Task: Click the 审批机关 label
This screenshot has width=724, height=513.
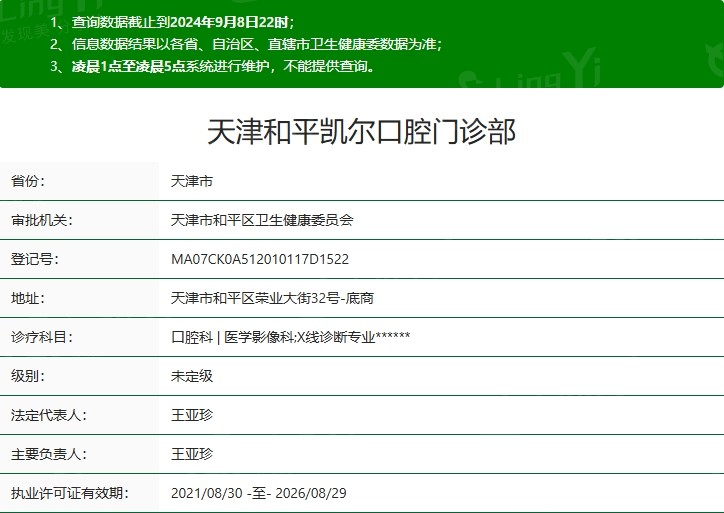Action: pos(42,220)
